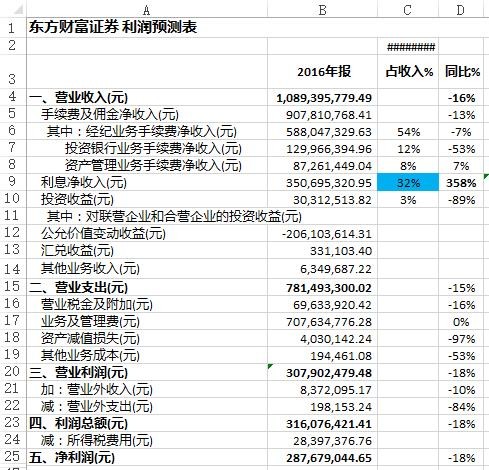
Task: Click the 12% share cell
Action: 408,149
